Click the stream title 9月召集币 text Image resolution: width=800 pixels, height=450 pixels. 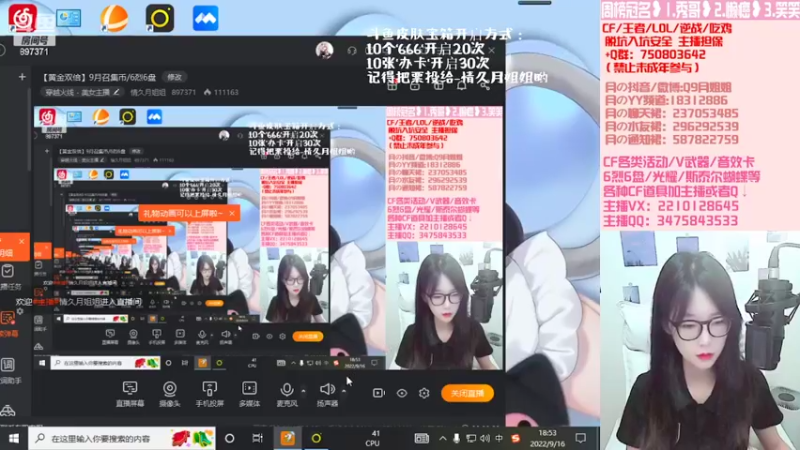click(x=99, y=78)
